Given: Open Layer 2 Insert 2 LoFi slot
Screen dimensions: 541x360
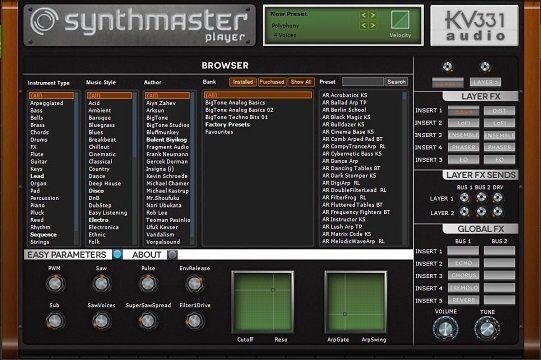Looking at the screenshot, I should pos(499,123).
